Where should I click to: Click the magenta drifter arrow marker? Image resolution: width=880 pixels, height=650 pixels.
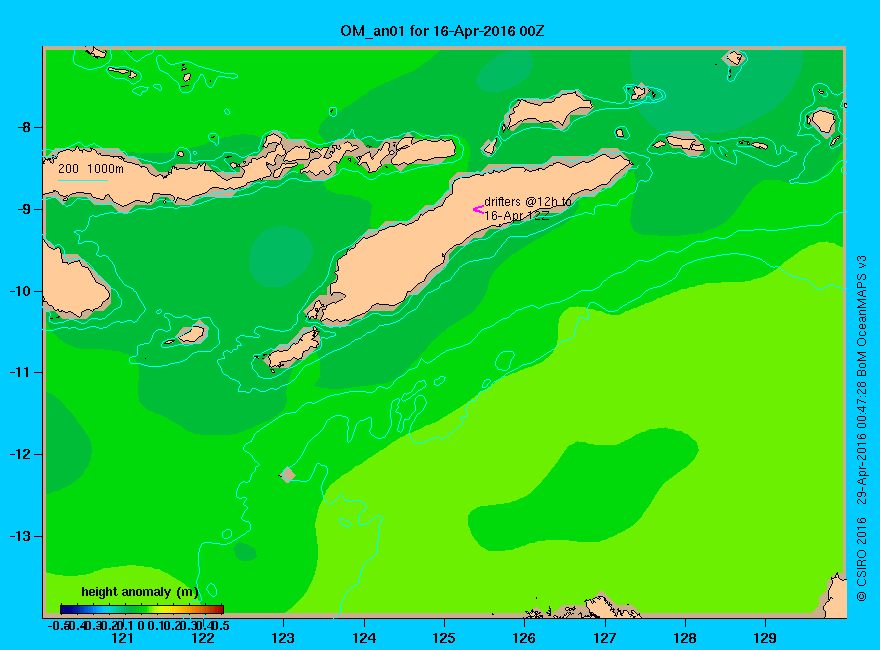point(478,209)
